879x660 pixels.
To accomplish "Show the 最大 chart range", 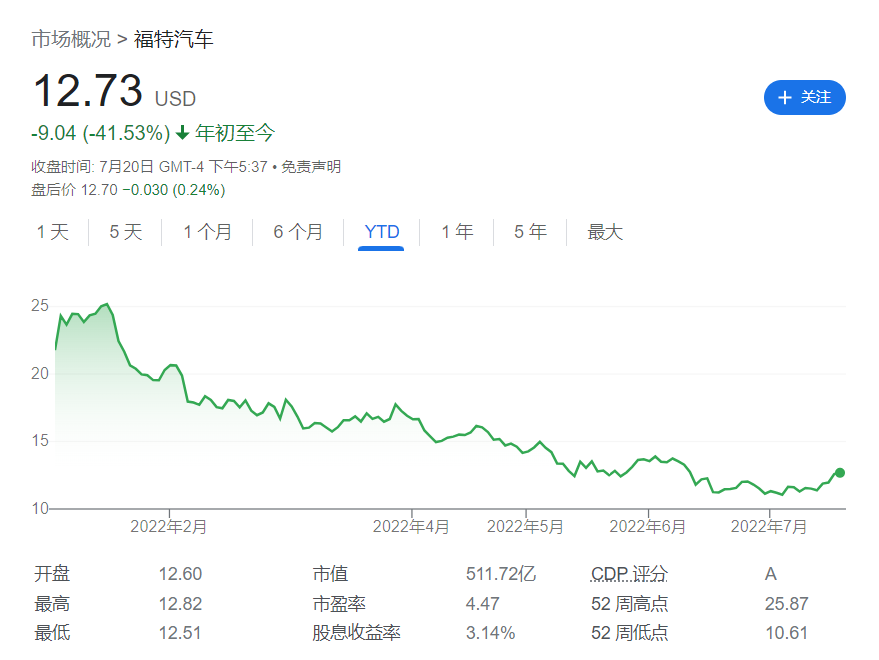I will point(605,232).
